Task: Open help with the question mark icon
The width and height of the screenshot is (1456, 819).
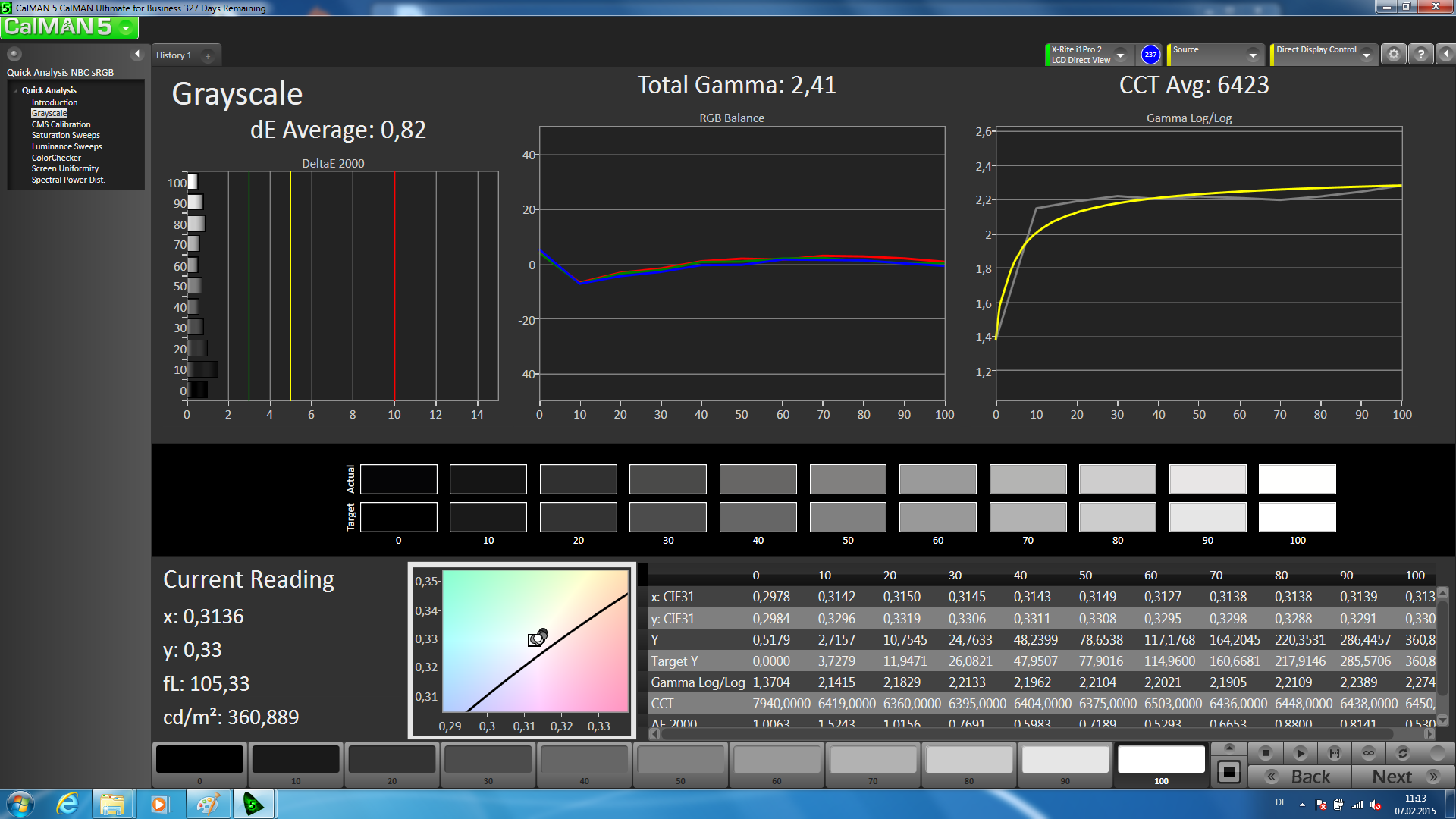Action: 1420,55
